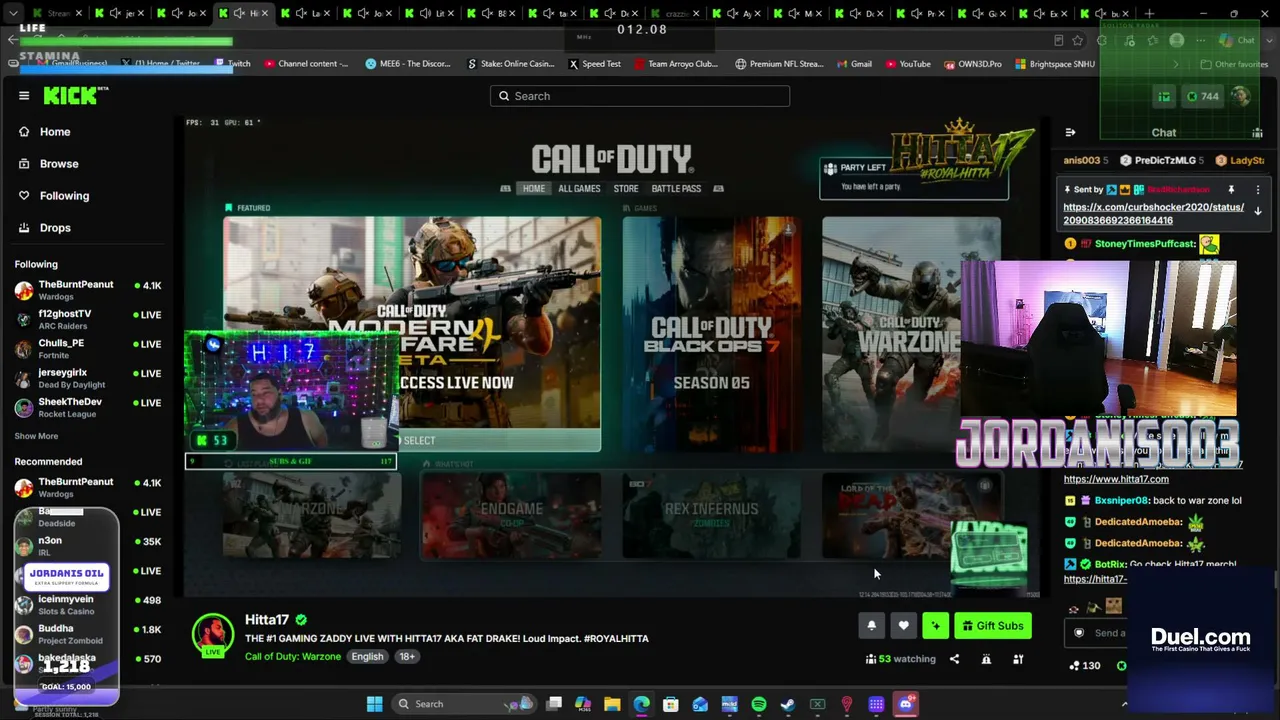Expand pinned message with down arrow

(x=1258, y=211)
